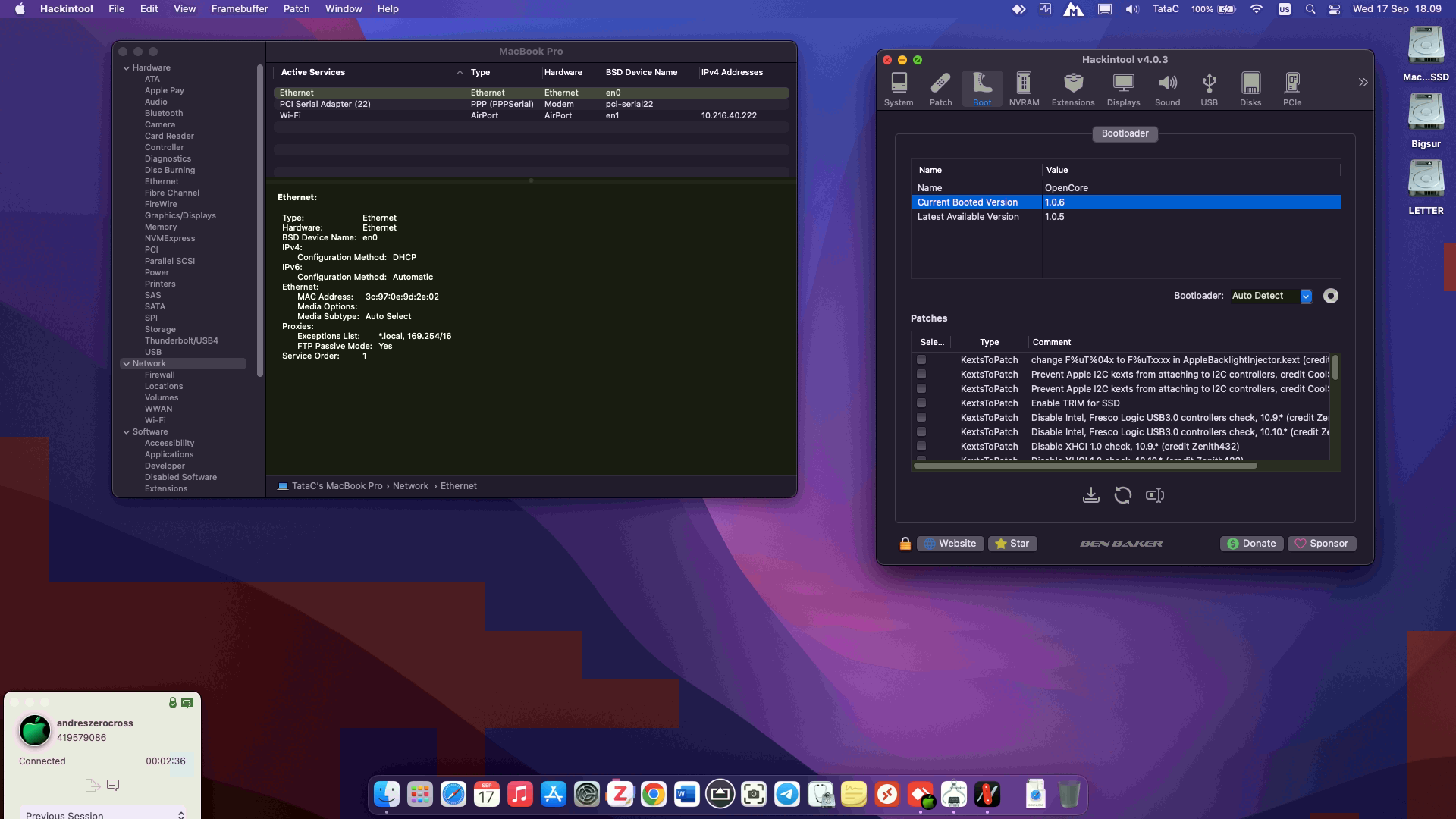Viewport: 1456px width, 819px height.
Task: Open the Framebuffer menu
Action: (x=239, y=9)
